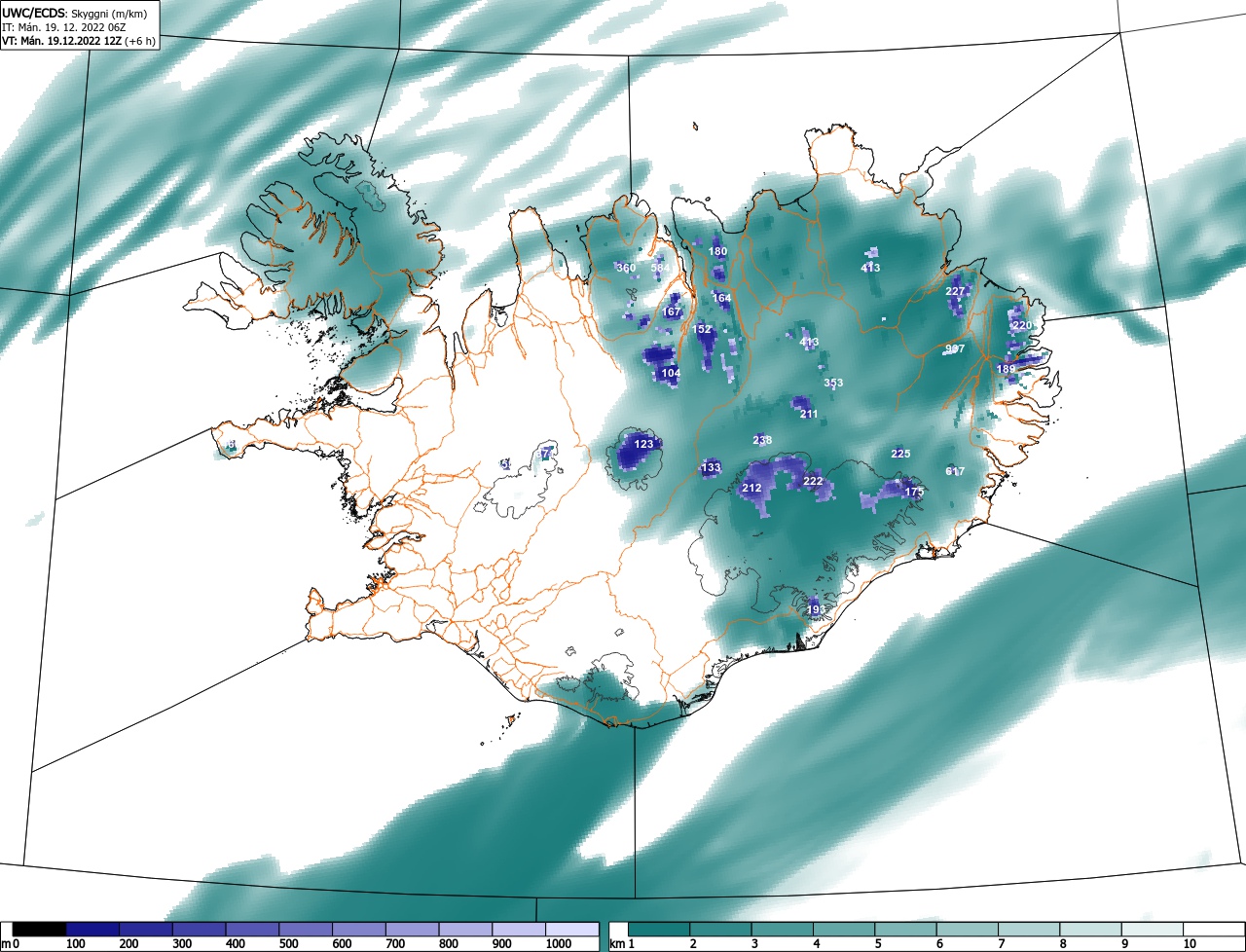This screenshot has width=1246, height=952.
Task: Click the '167' visibility label
Action: tap(672, 312)
